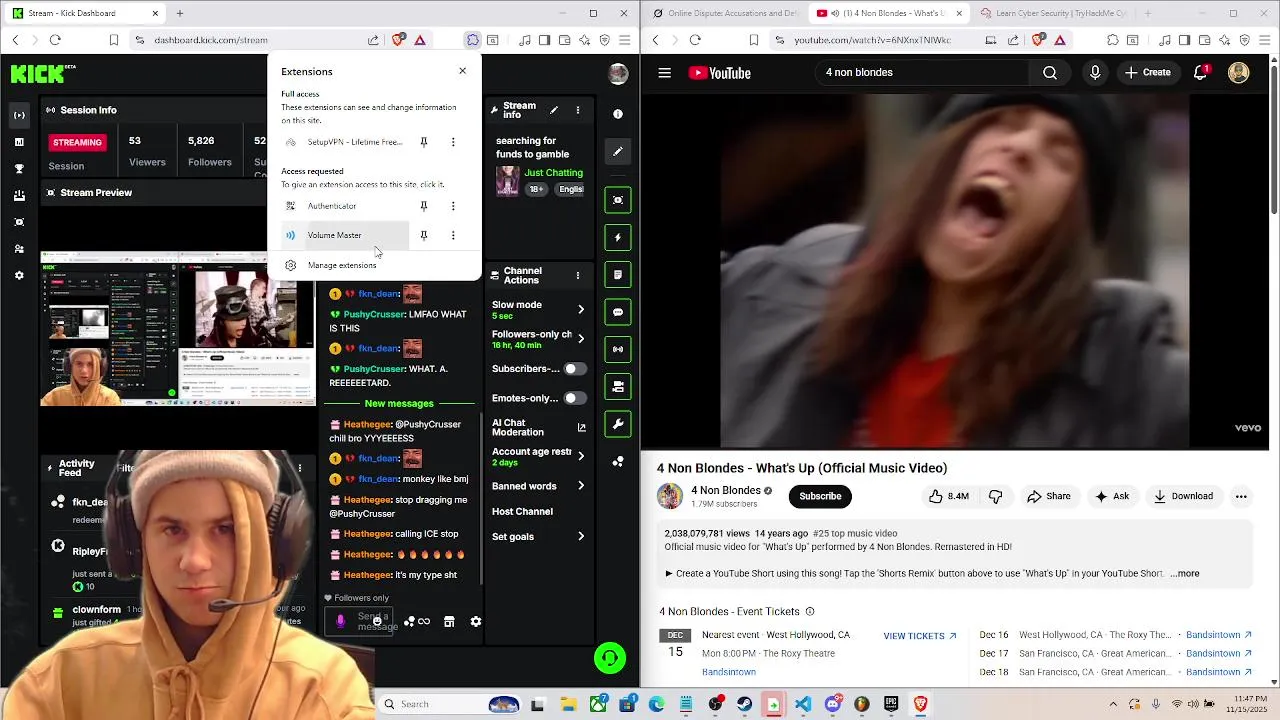Open YouTube notifications bell
This screenshot has width=1280, height=720.
pos(1201,72)
